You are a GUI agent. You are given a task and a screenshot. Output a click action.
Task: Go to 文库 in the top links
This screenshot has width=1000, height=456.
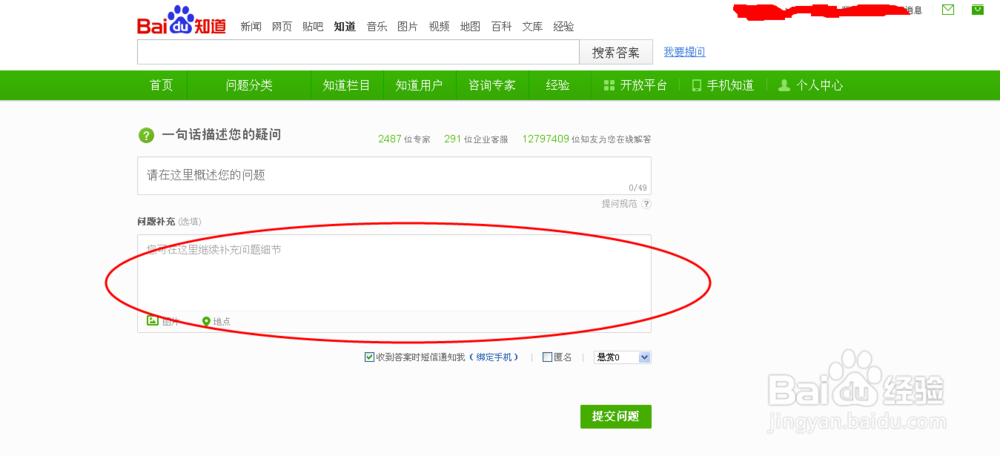point(533,27)
